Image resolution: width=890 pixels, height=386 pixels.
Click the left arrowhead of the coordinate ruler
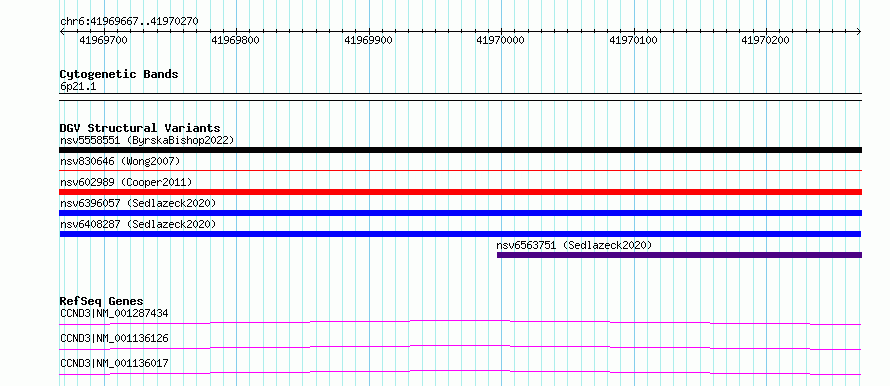coord(62,31)
